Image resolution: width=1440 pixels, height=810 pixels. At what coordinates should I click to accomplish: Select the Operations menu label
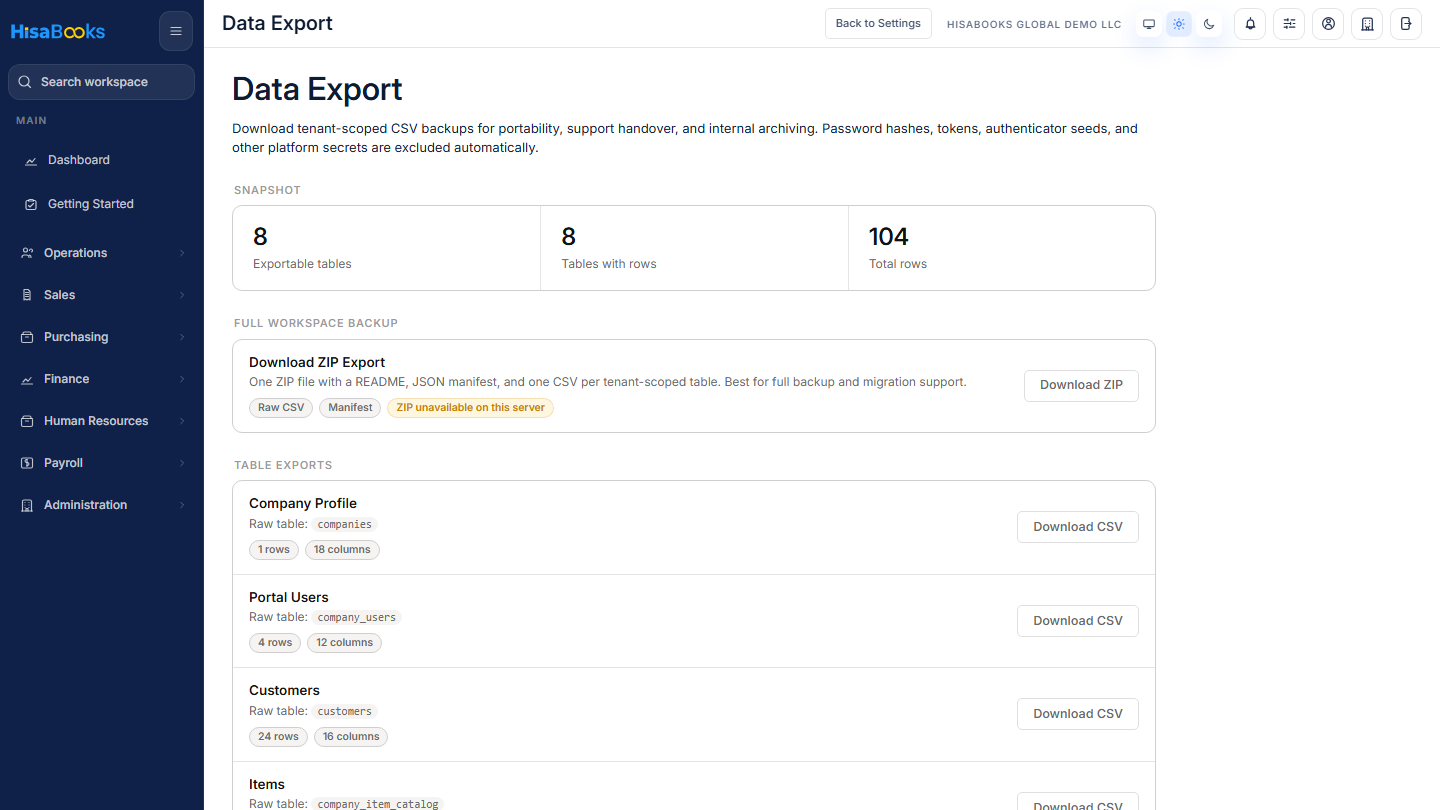(x=75, y=253)
